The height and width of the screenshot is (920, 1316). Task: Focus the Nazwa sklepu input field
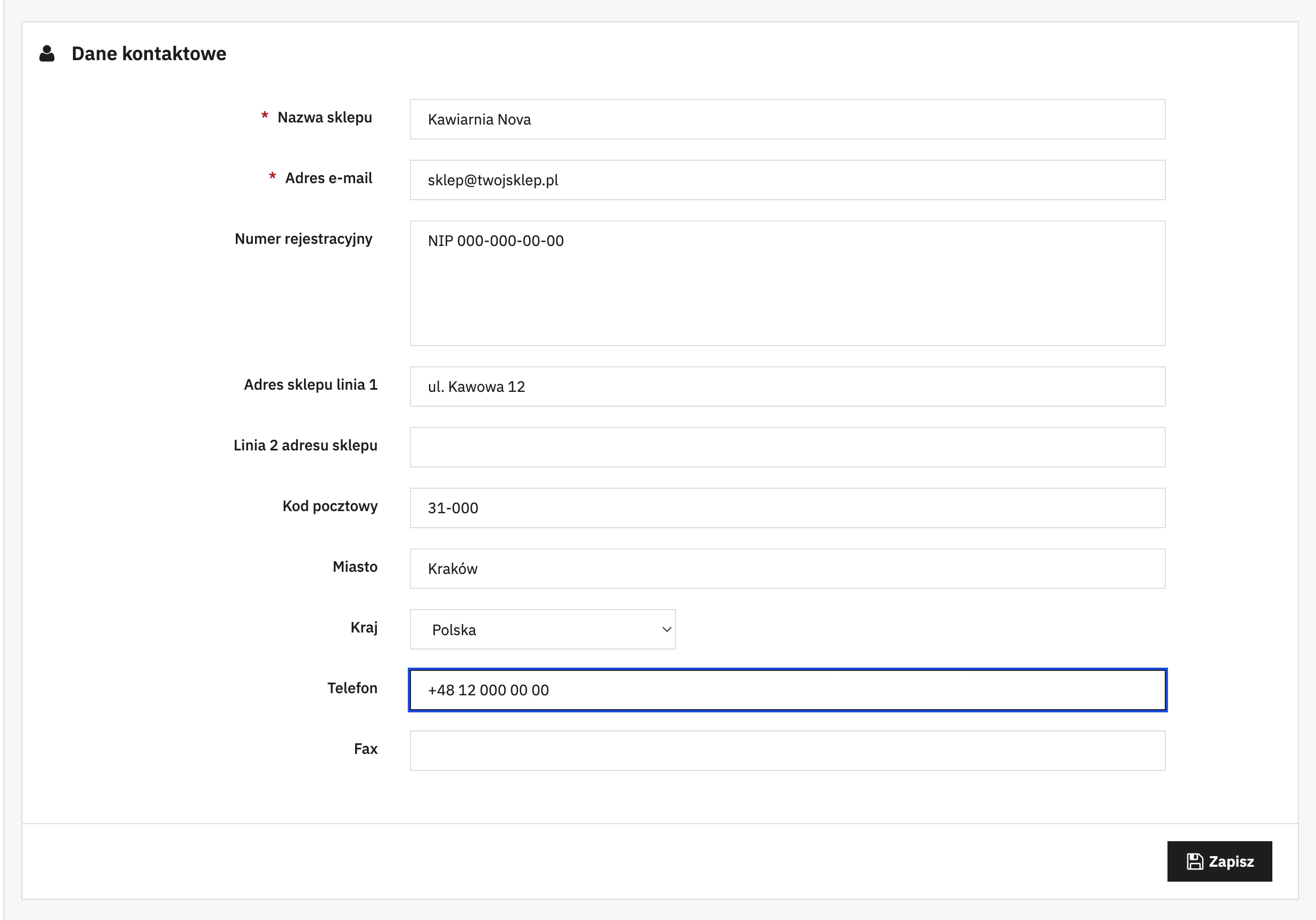pyautogui.click(x=787, y=119)
